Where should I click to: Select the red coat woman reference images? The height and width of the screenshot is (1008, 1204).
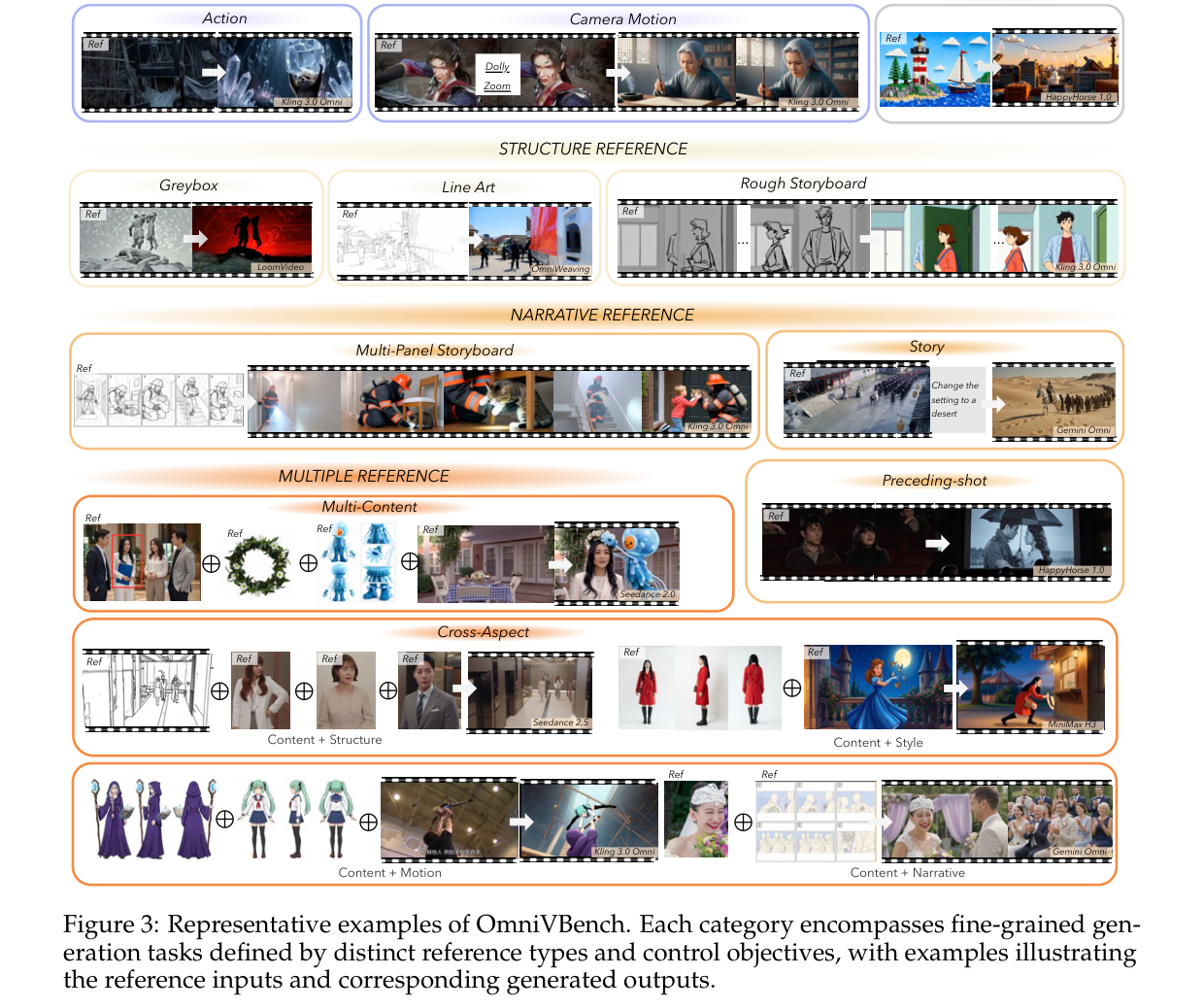[700, 688]
